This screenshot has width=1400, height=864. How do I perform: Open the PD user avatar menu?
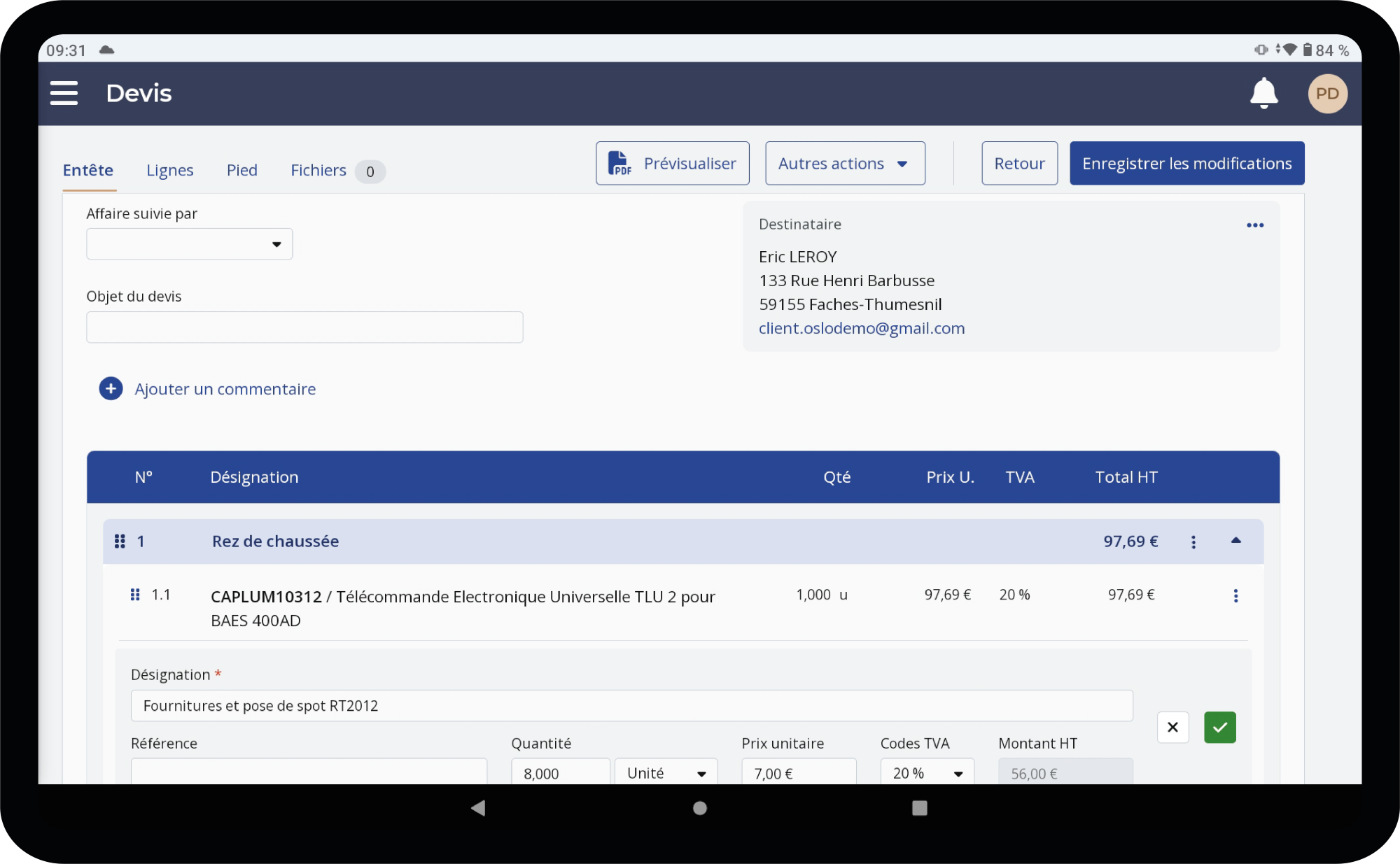click(1327, 94)
